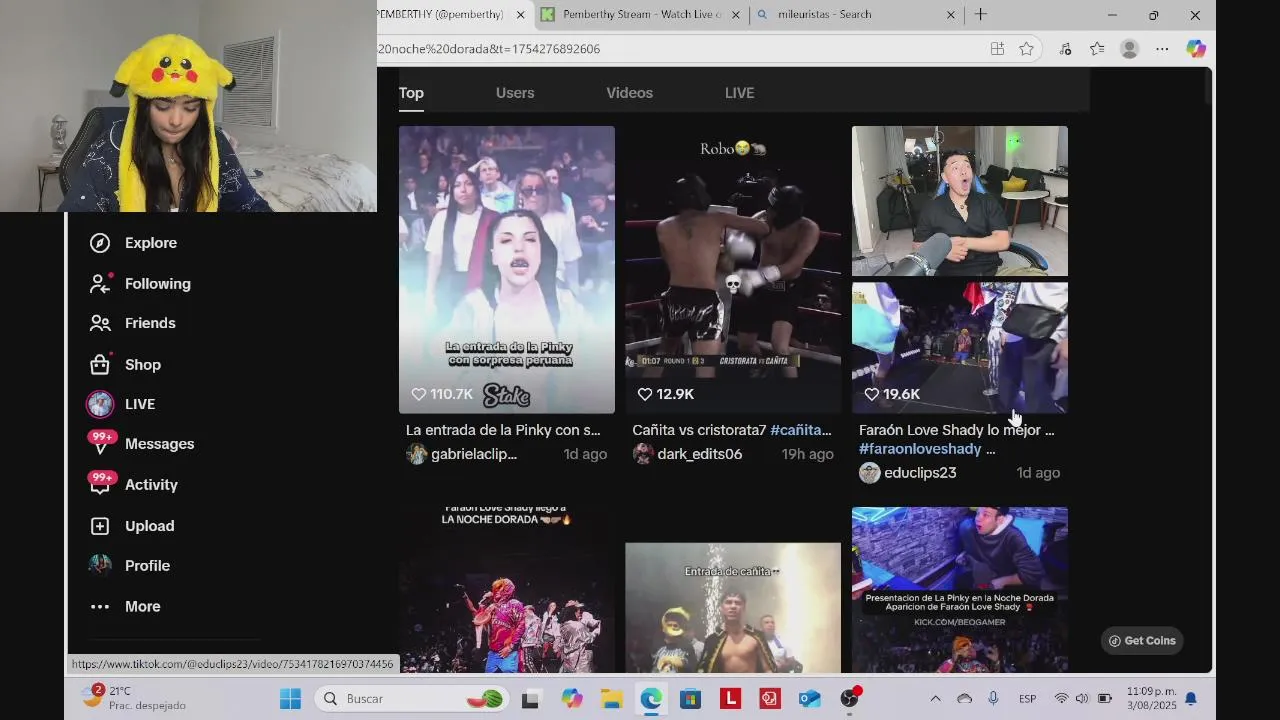The width and height of the screenshot is (1280, 720).
Task: Open the Copilot icon in Edge
Action: 1195,49
